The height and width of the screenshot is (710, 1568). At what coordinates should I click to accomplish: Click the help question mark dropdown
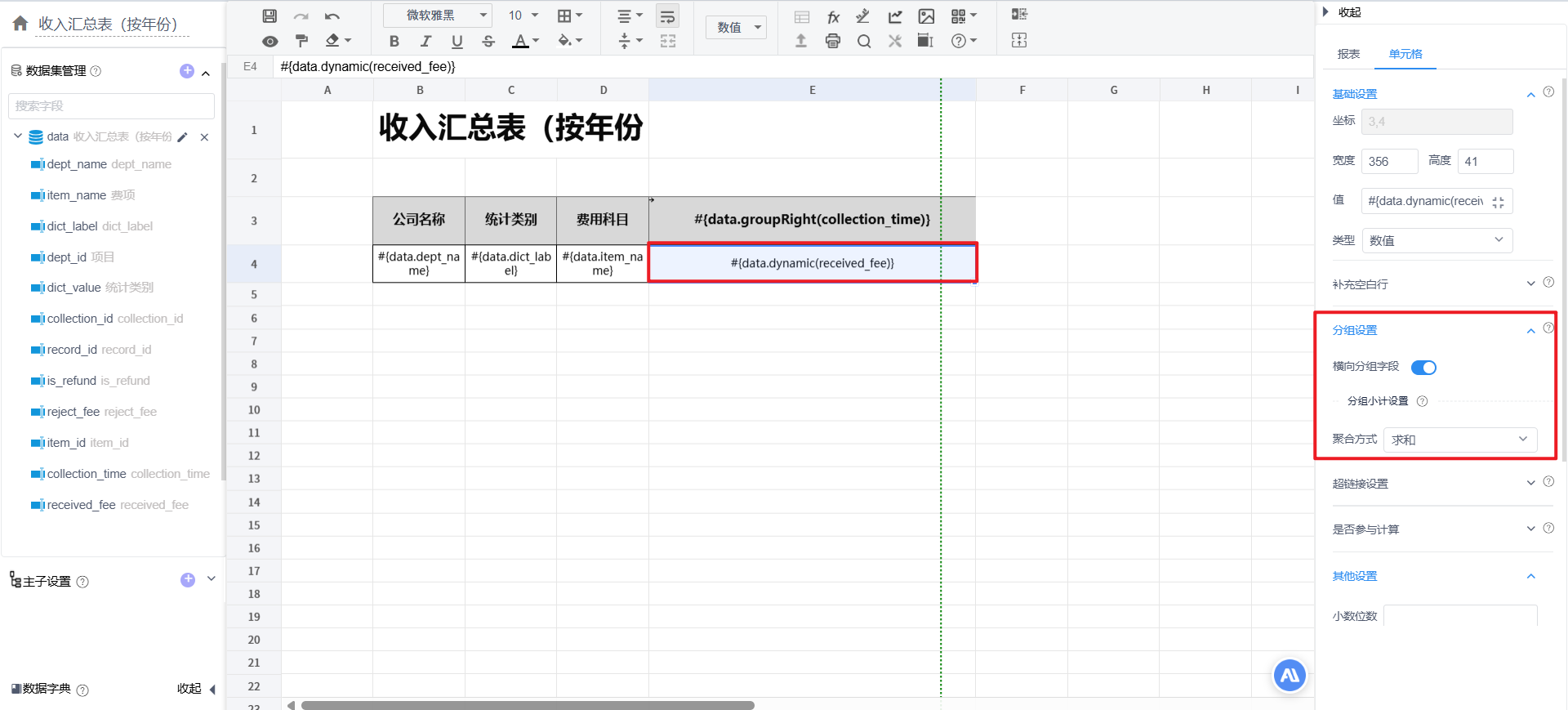pyautogui.click(x=964, y=41)
